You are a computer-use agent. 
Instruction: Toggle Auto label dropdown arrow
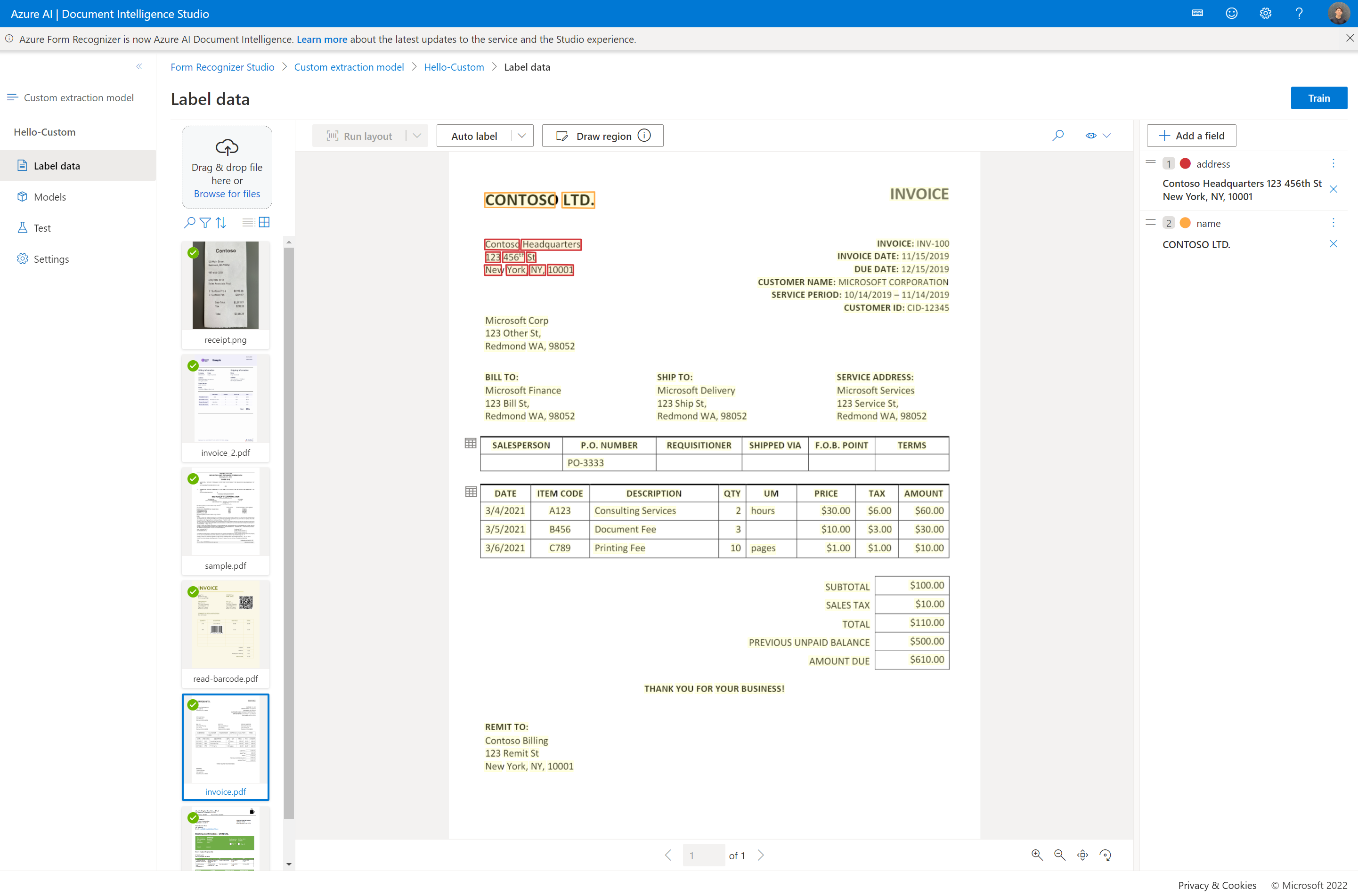coord(521,135)
